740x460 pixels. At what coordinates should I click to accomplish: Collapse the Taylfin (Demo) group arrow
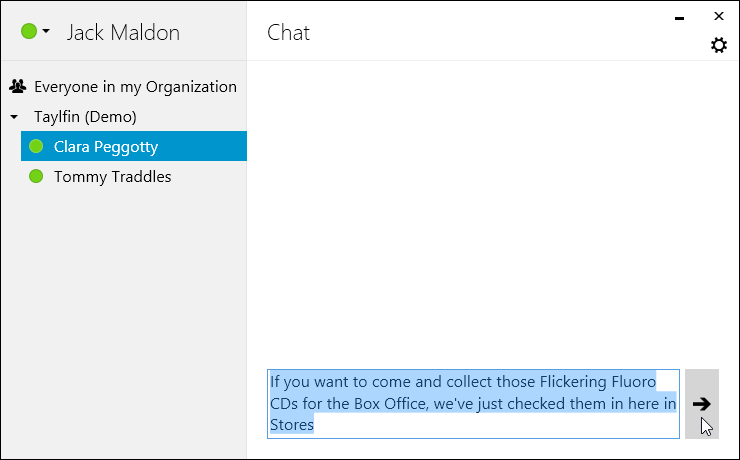click(x=14, y=117)
